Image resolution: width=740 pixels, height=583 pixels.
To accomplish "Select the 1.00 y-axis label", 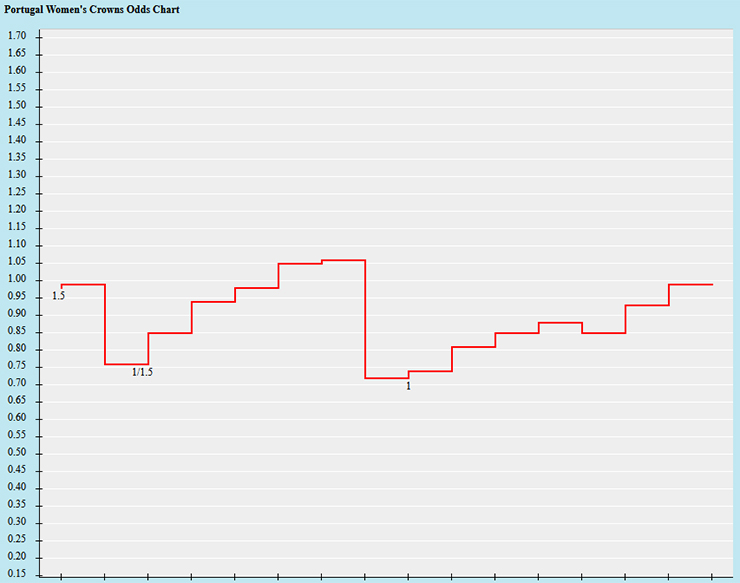I will coord(17,279).
